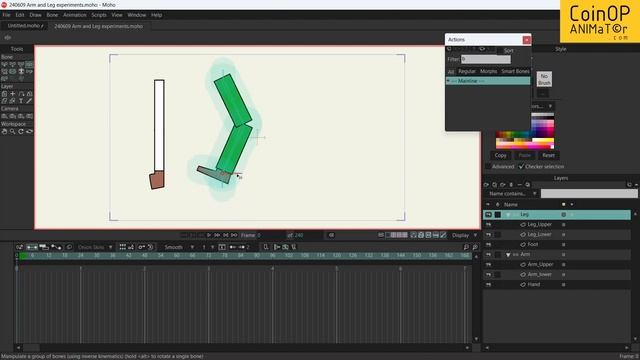Jump to the end of the animation
Viewport: 640px width, 360px height.
pyautogui.click(x=234, y=235)
